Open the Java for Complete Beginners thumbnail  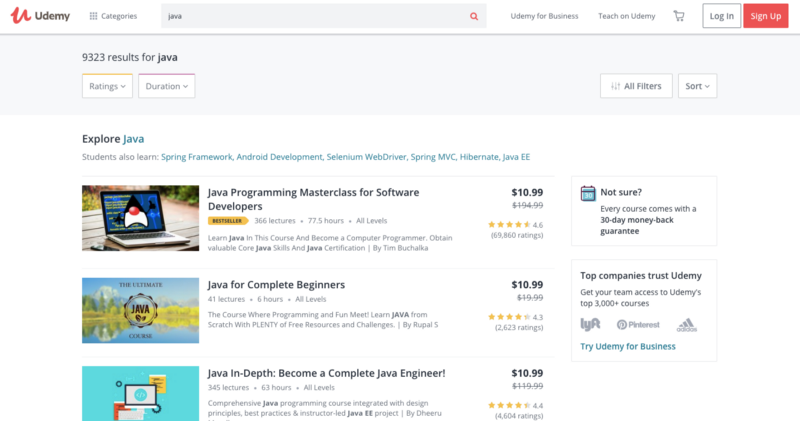coord(140,310)
